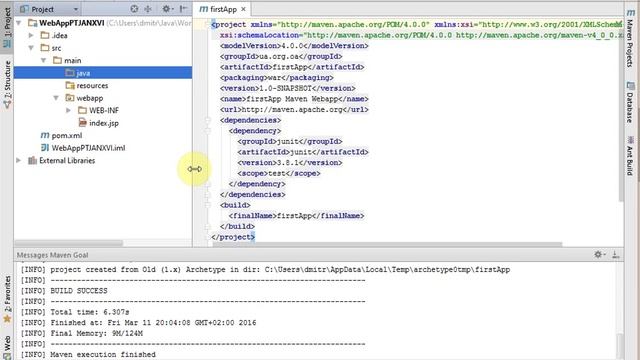Select the WEB-INF folder
The image size is (640, 360).
pos(104,110)
